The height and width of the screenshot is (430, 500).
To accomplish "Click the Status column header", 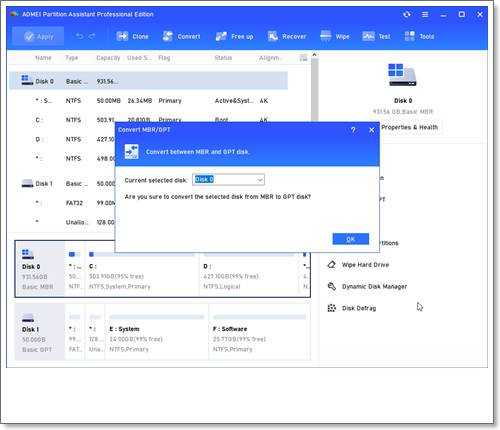I will tap(223, 58).
